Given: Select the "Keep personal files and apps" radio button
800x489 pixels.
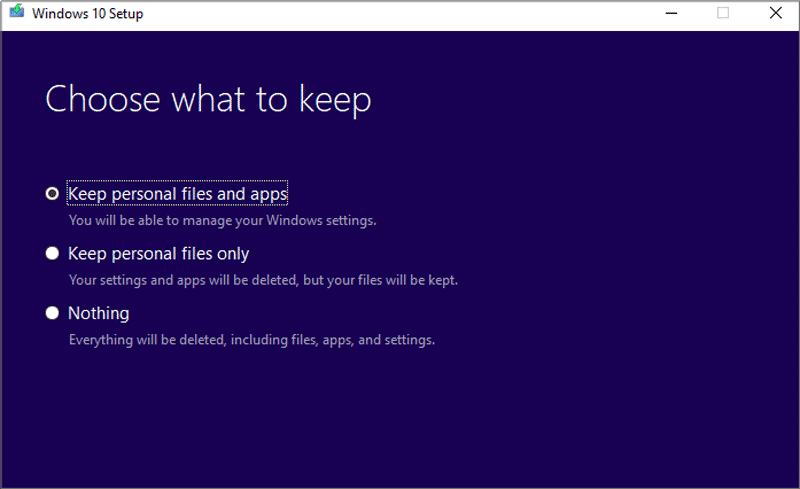Looking at the screenshot, I should [x=52, y=194].
